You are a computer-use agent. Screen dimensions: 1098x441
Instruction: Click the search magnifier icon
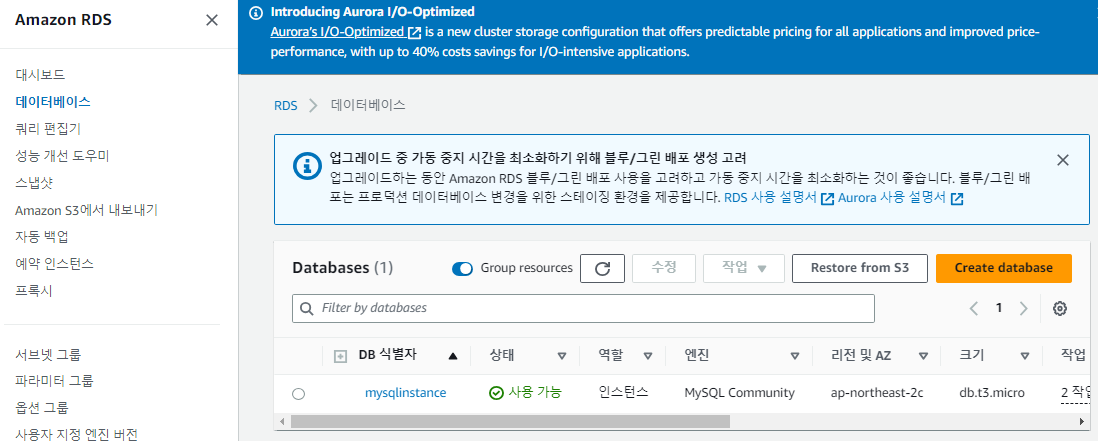click(306, 308)
